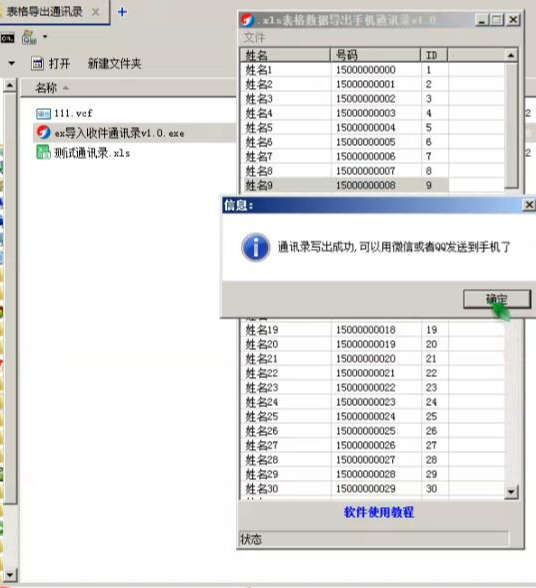Click the ID column header in table

pyautogui.click(x=434, y=56)
